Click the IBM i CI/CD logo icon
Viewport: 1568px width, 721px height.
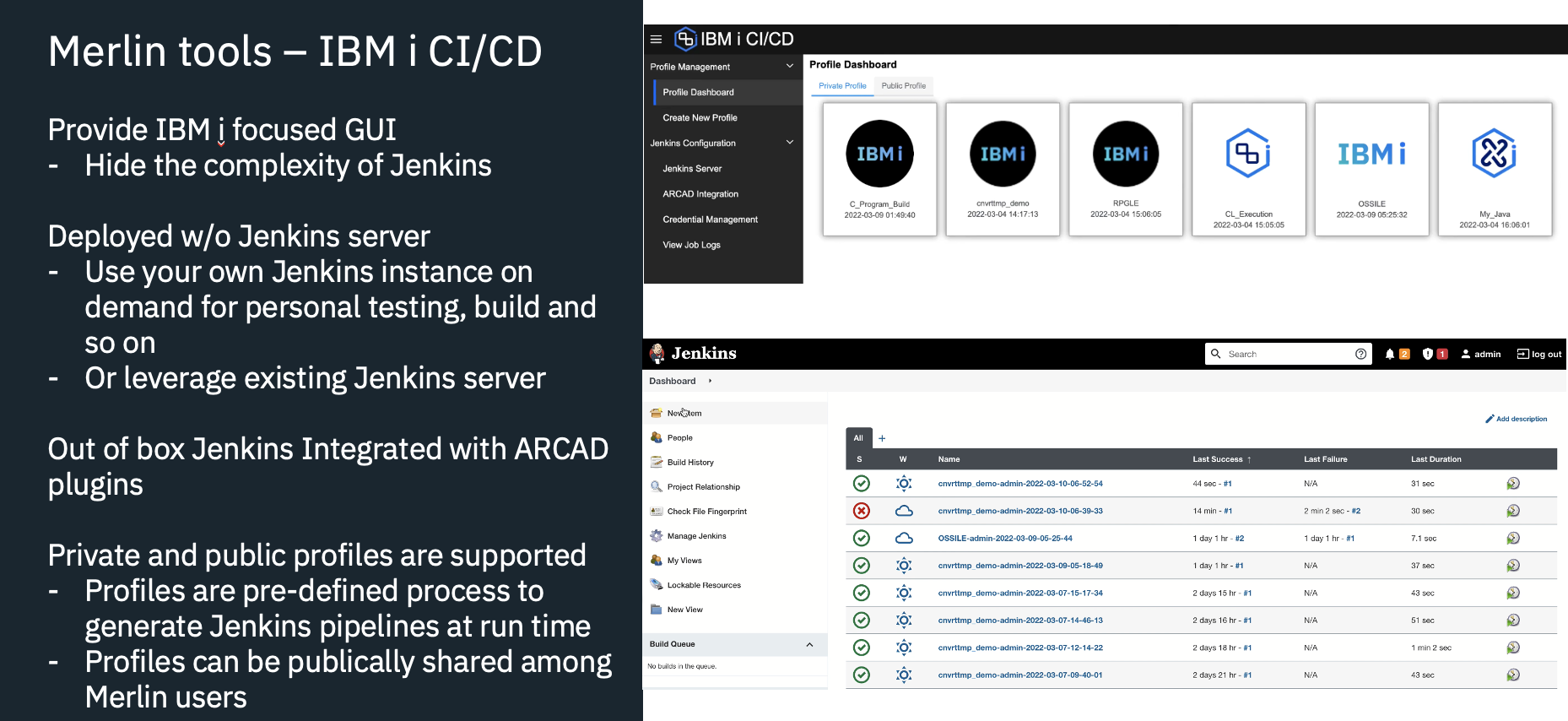point(685,39)
